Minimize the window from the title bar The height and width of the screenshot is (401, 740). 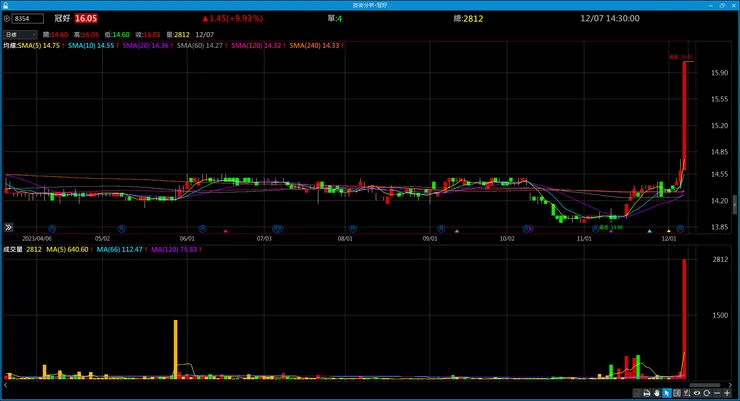coord(711,5)
